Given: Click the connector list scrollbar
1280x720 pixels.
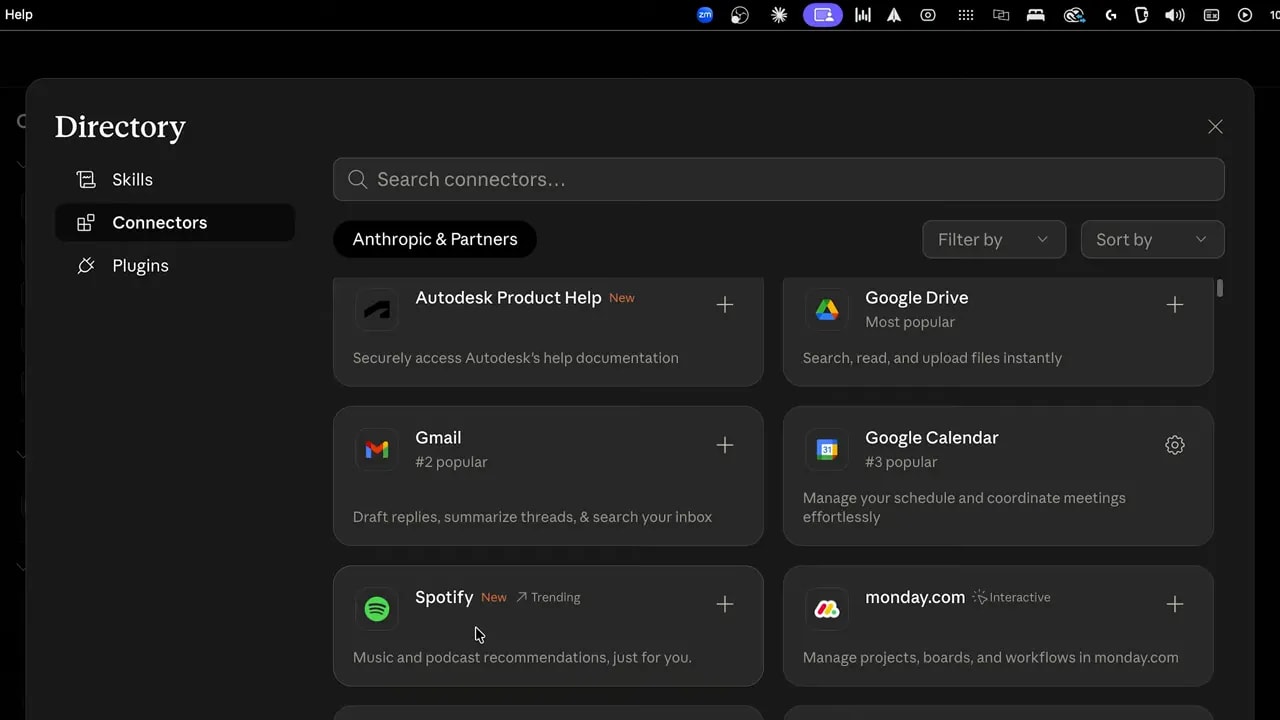Looking at the screenshot, I should 1220,289.
